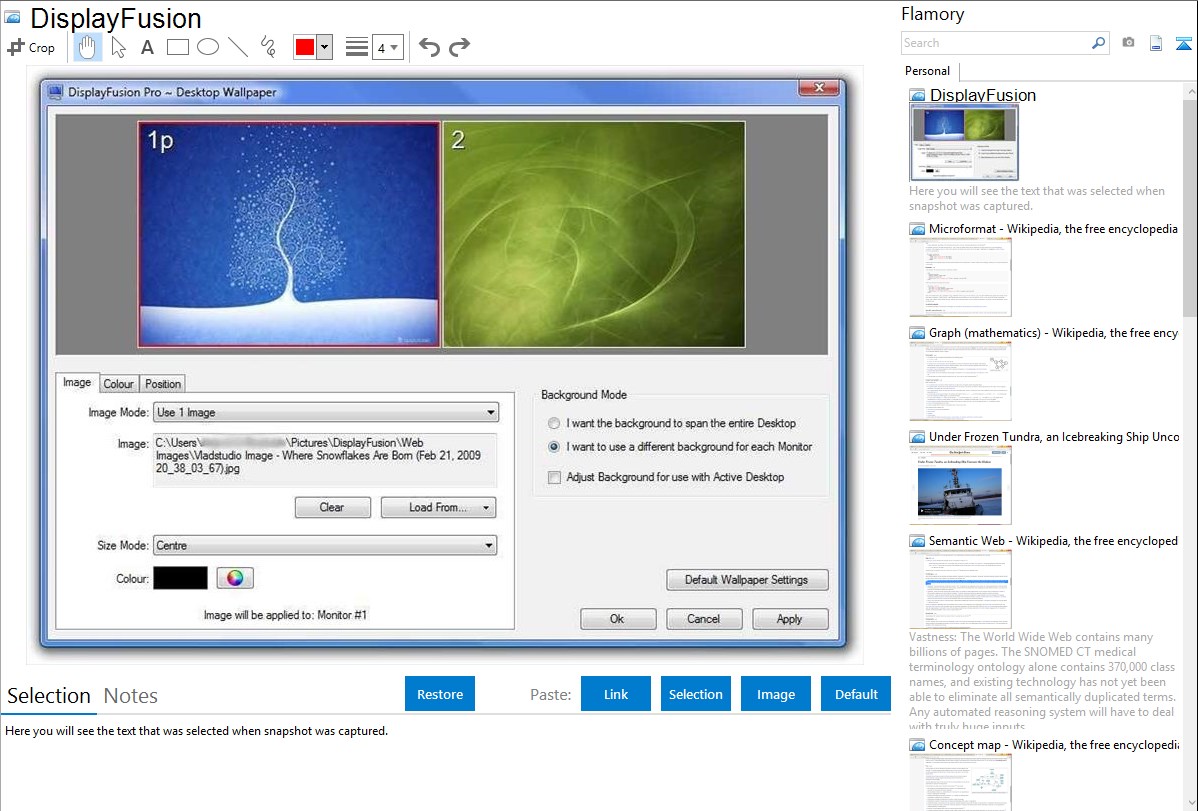Close the Desktop Wallpaper dialog

(820, 88)
